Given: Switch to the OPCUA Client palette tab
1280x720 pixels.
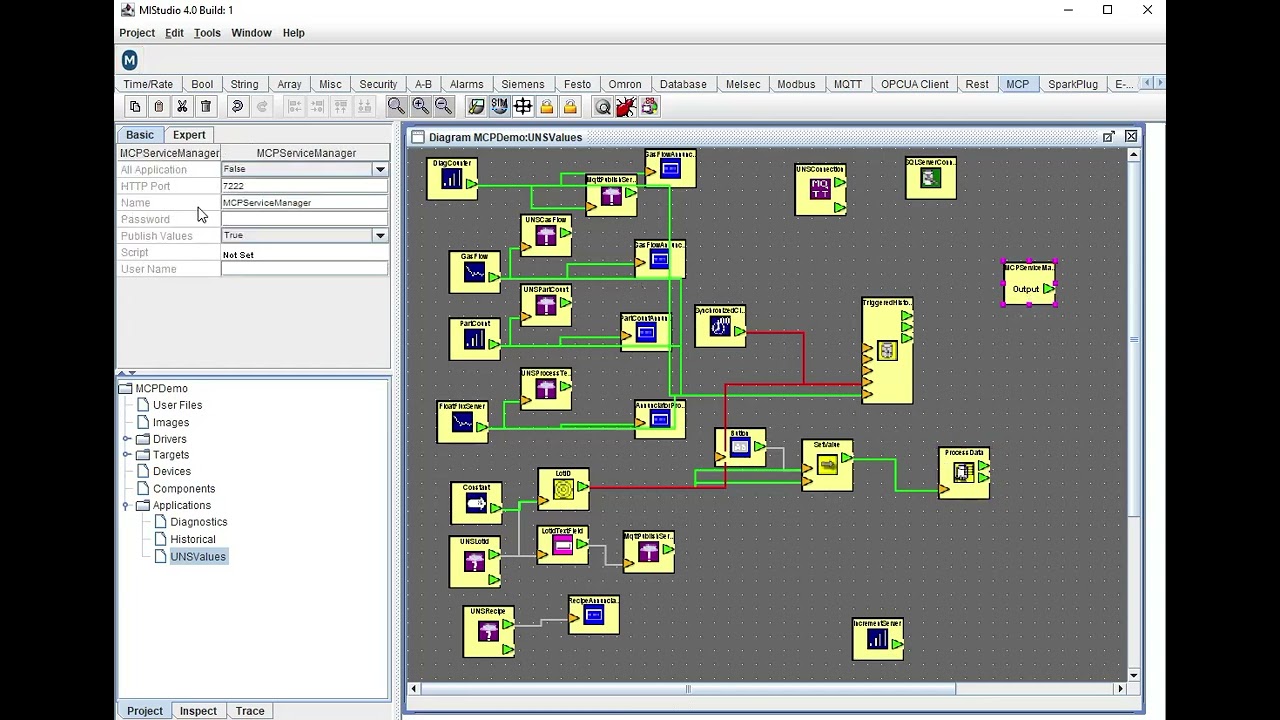Looking at the screenshot, I should pyautogui.click(x=914, y=84).
